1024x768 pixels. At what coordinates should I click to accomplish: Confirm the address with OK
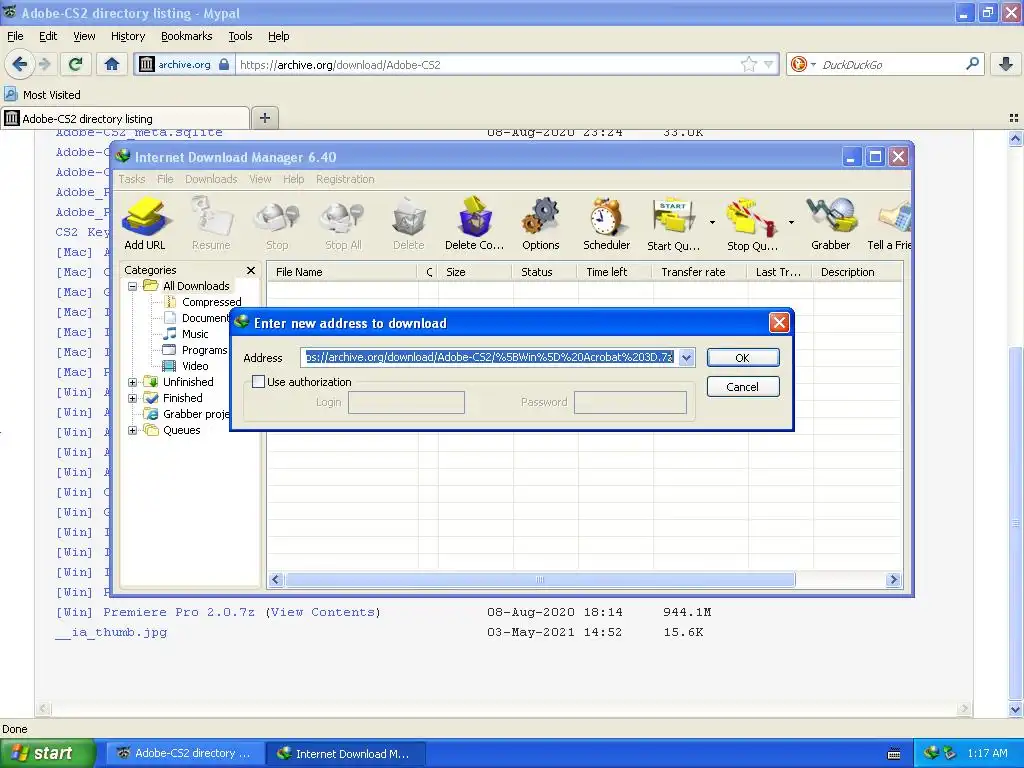743,358
